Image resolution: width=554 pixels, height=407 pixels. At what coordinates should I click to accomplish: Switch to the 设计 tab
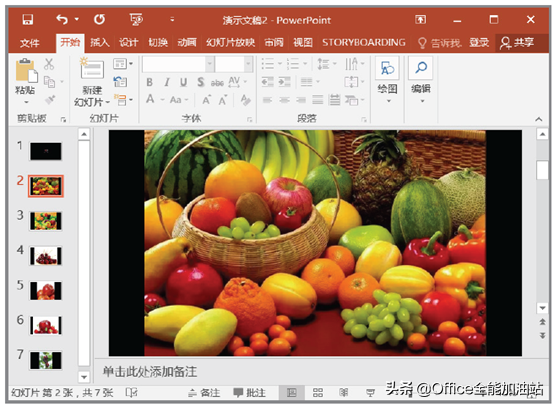click(x=128, y=43)
